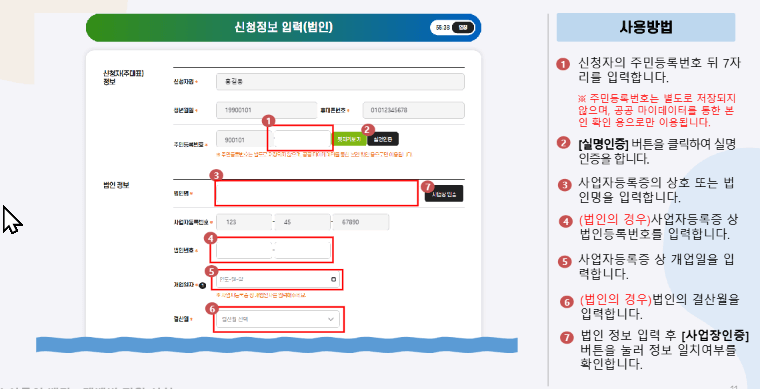Click the 법인 정보 section label
The image size is (765, 389).
pyautogui.click(x=116, y=185)
